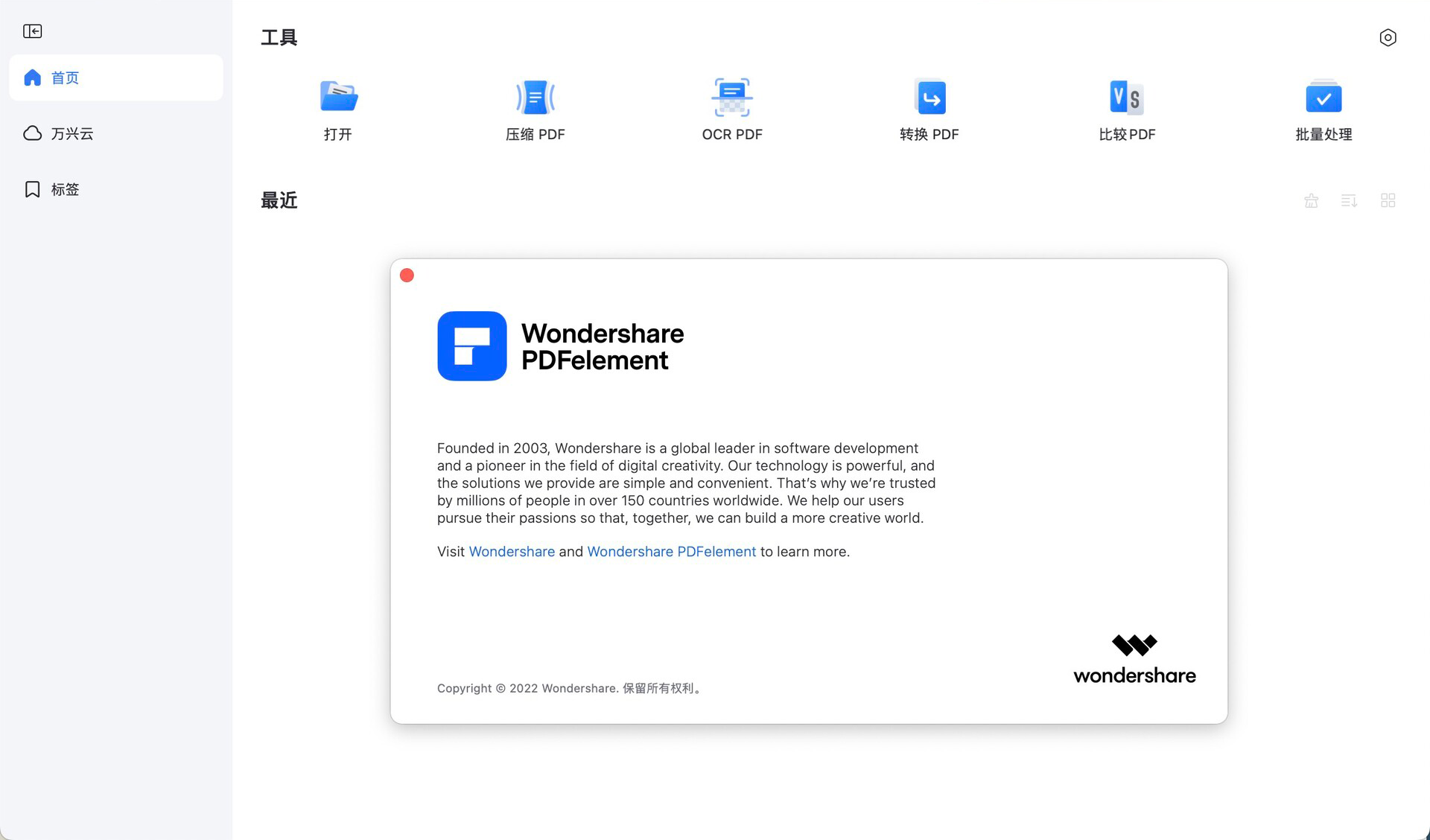The height and width of the screenshot is (840, 1430).
Task: Click the 最近 section heading
Action: (279, 200)
